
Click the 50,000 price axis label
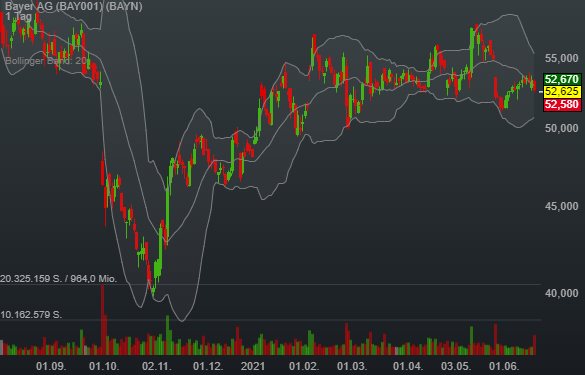coord(561,128)
